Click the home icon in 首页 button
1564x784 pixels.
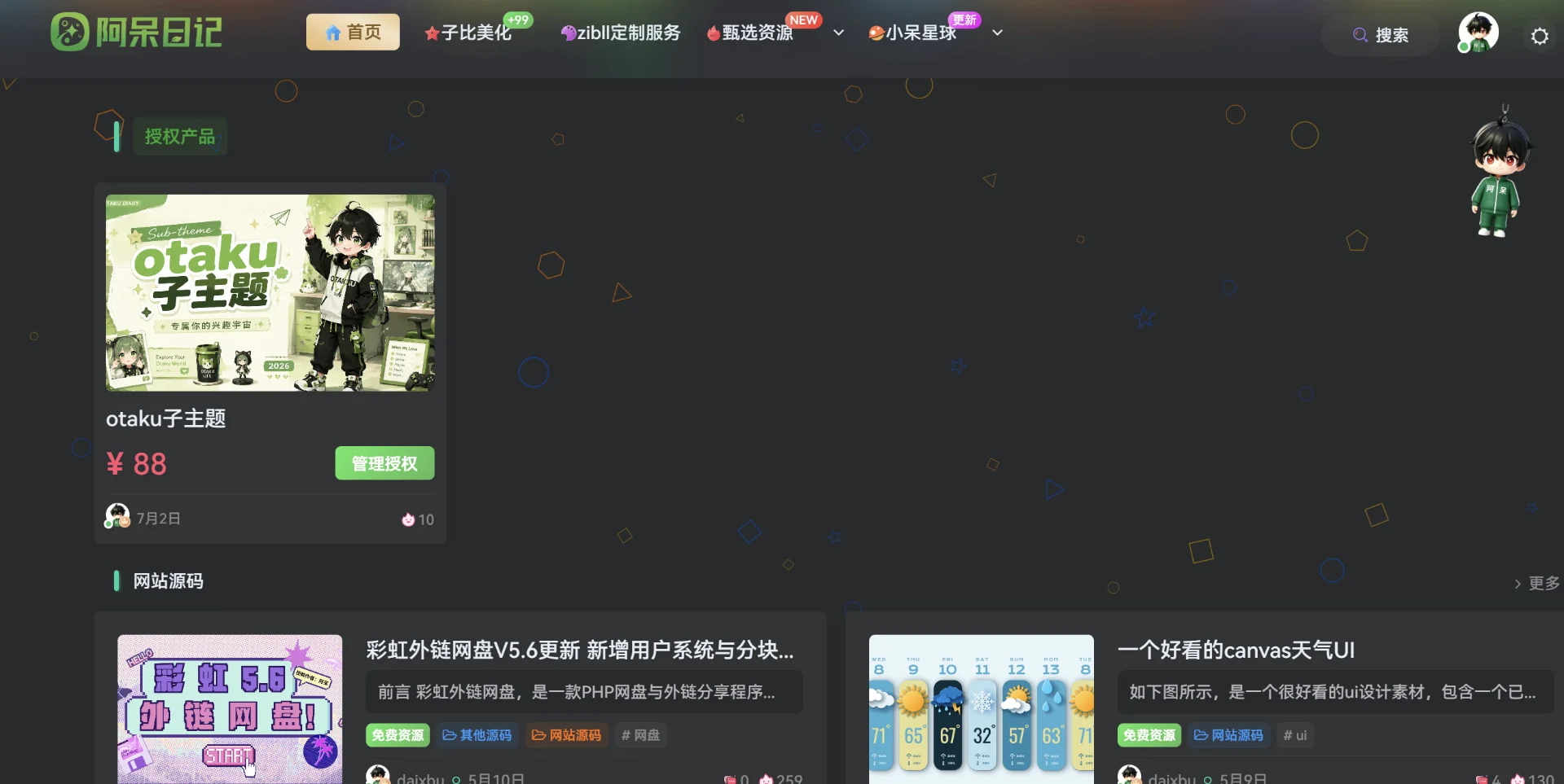point(333,33)
